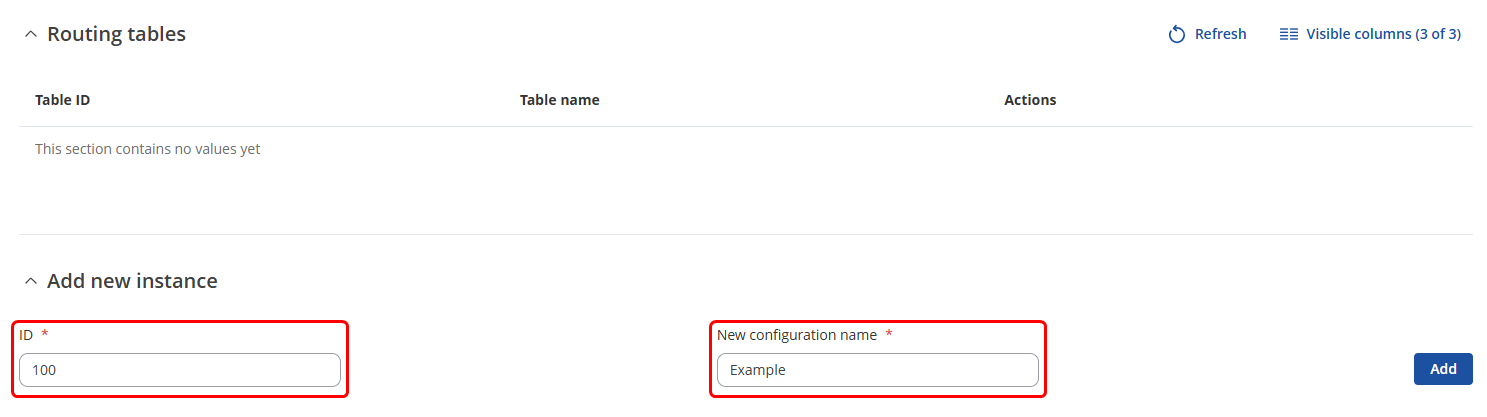Collapse the Routing tables section chevron
The image size is (1487, 417).
30,35
